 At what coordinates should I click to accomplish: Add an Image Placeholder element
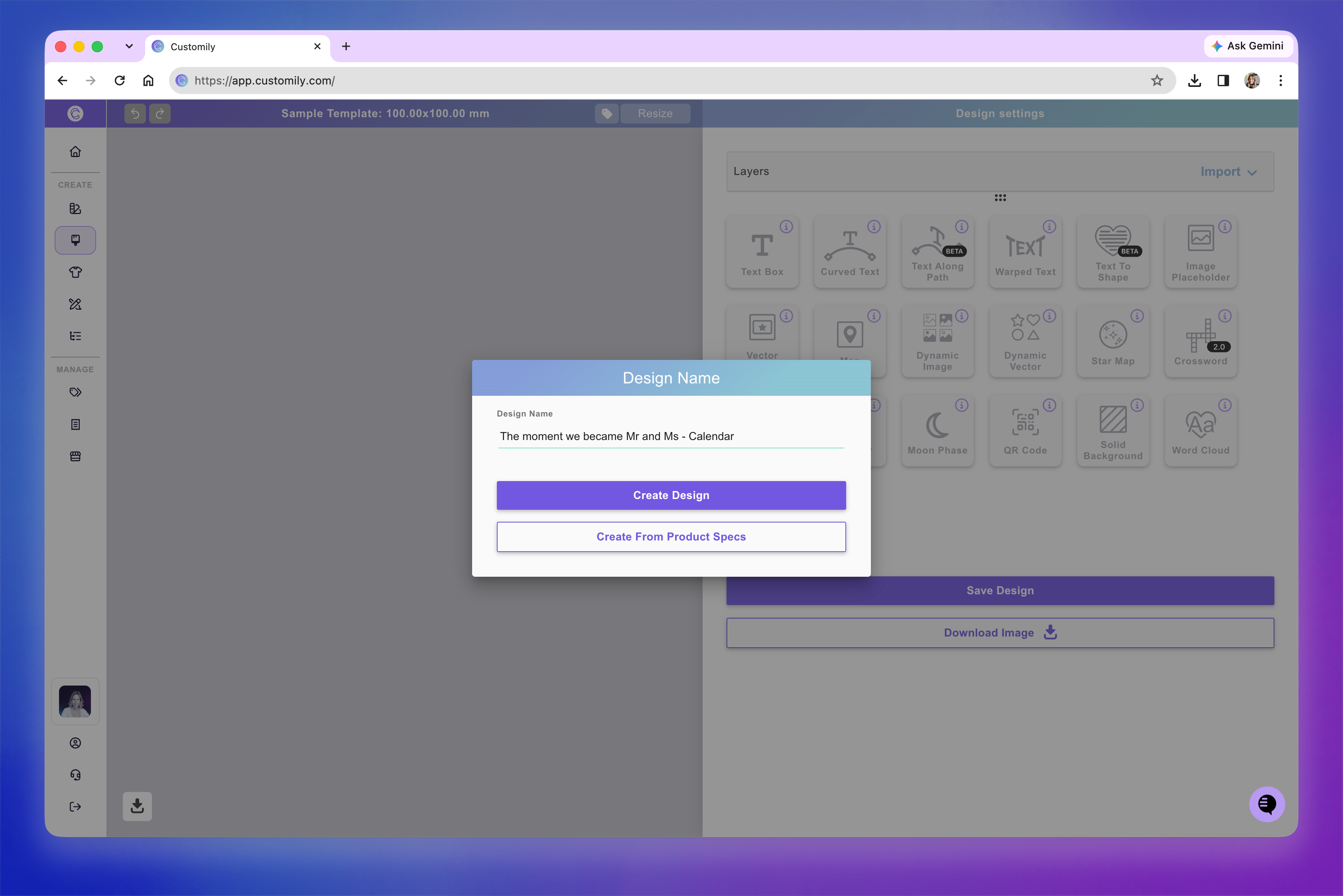[x=1200, y=252]
